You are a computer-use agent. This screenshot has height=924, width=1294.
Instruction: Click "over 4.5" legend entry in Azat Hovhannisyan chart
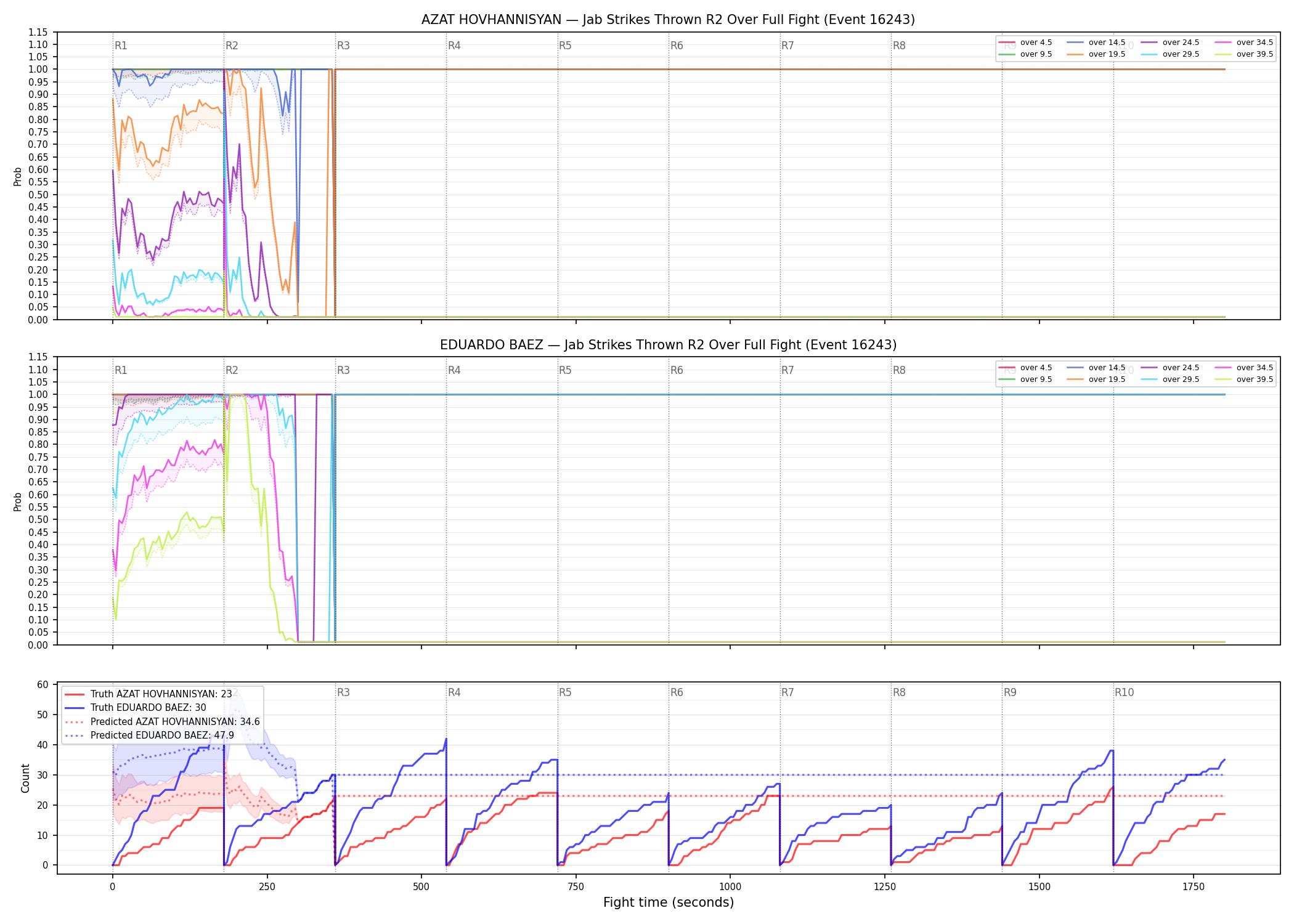pyautogui.click(x=1025, y=43)
